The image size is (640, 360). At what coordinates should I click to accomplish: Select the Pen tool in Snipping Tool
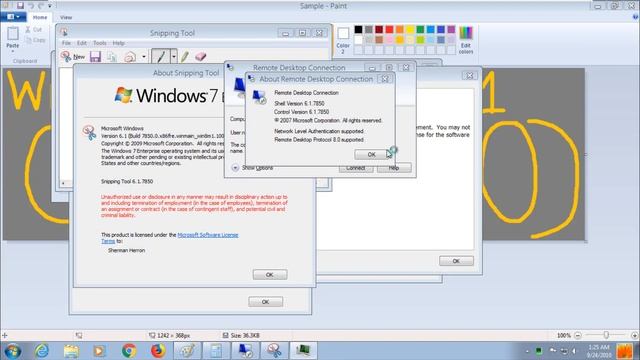point(160,56)
